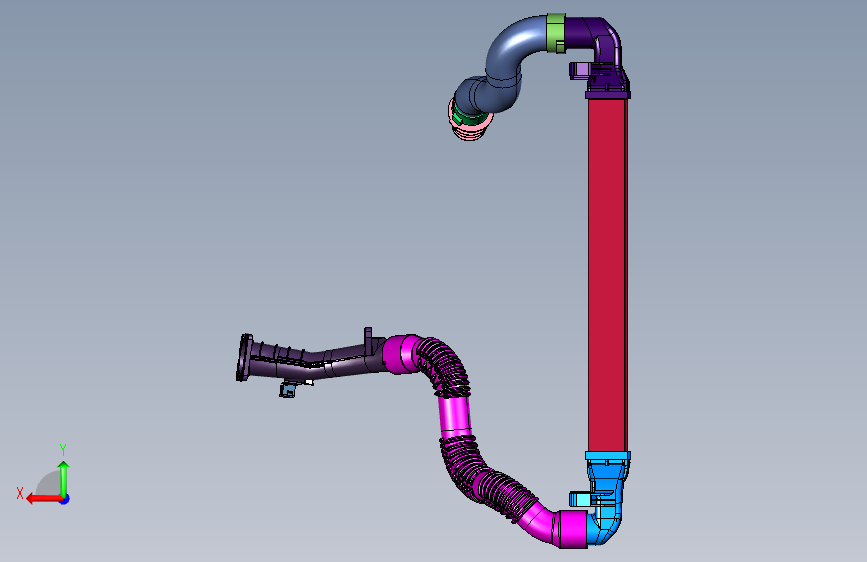Select the gray XY plane quadrant on triad
Image resolution: width=867 pixels, height=562 pixels.
(49, 484)
